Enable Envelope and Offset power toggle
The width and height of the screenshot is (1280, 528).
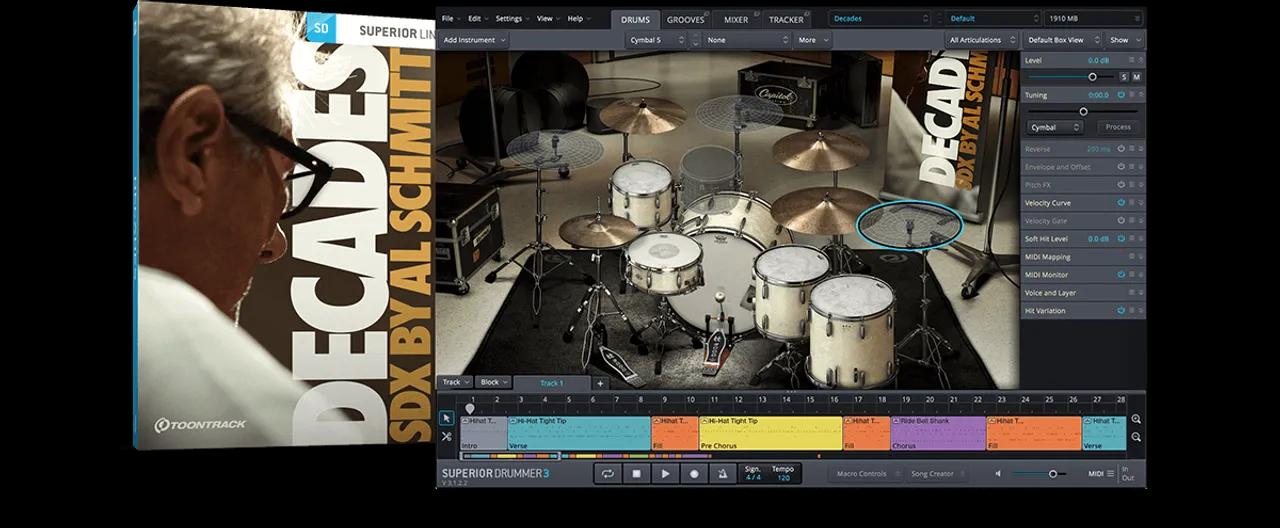[1121, 167]
